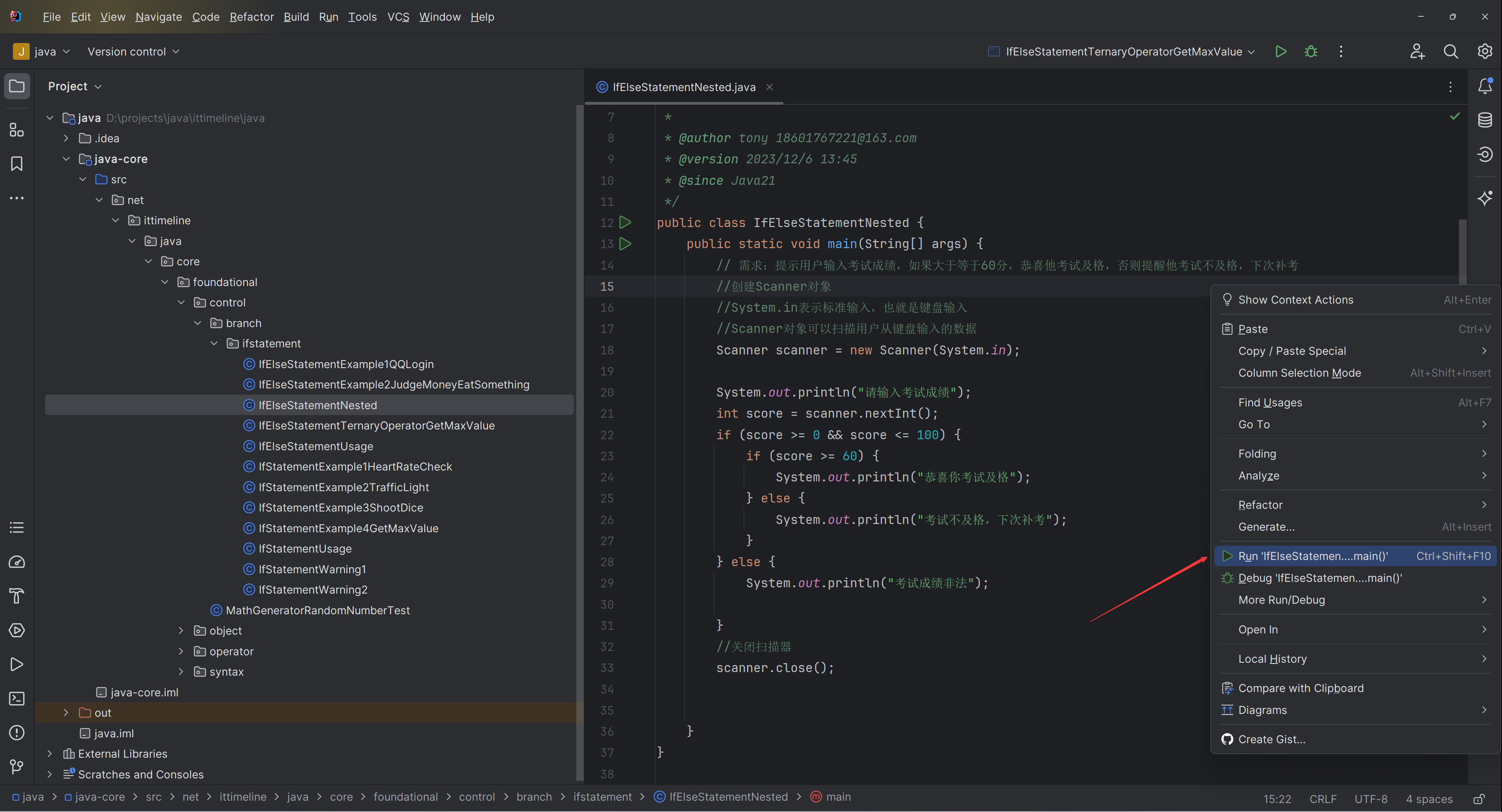The image size is (1502, 812).
Task: Open the Notifications bell panel
Action: pyautogui.click(x=1484, y=86)
